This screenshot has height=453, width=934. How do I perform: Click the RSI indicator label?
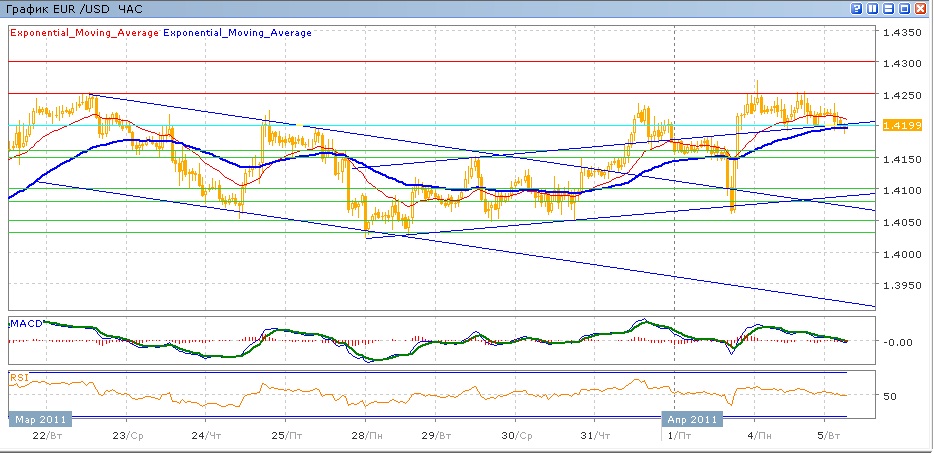point(19,377)
